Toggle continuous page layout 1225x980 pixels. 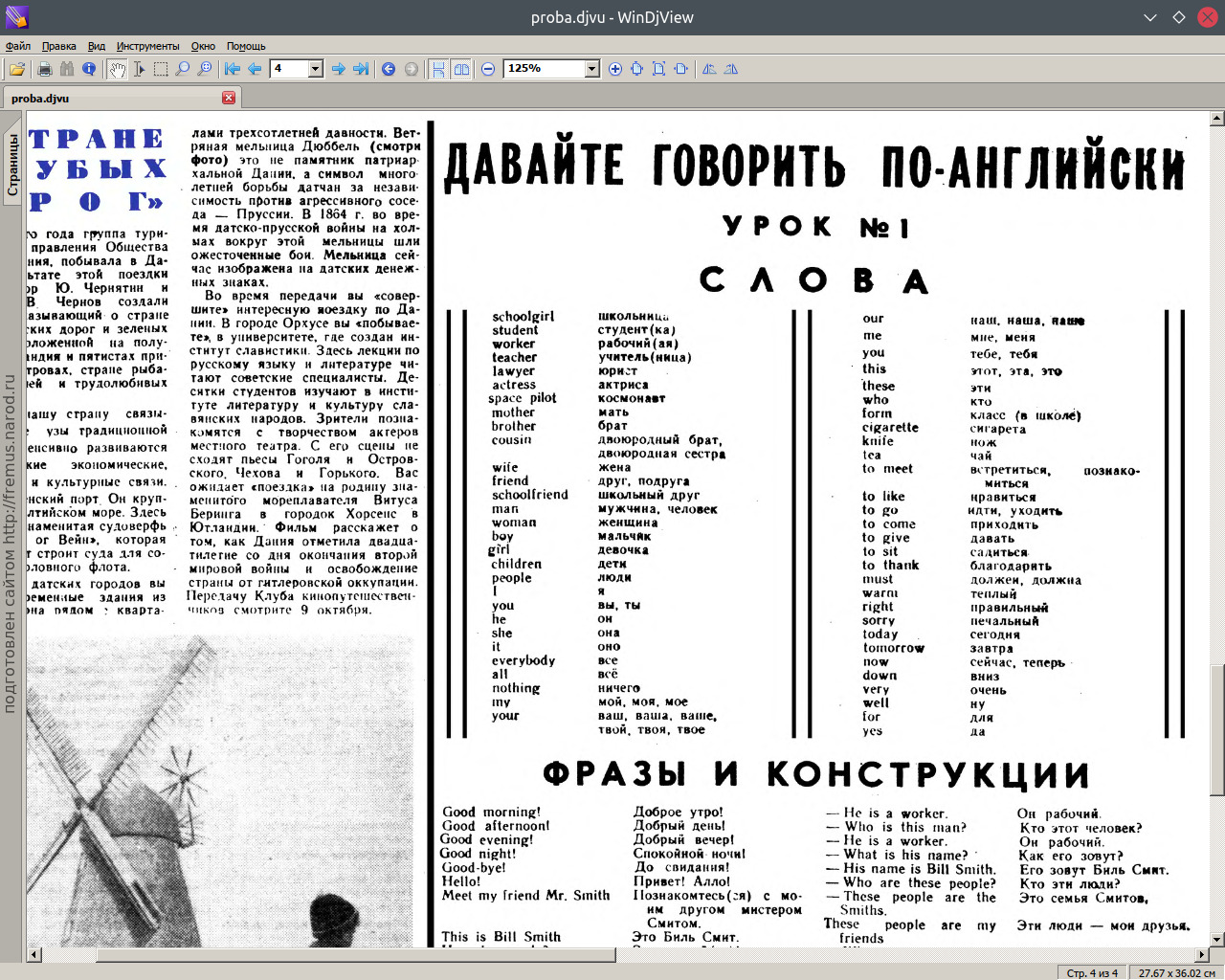(x=438, y=69)
